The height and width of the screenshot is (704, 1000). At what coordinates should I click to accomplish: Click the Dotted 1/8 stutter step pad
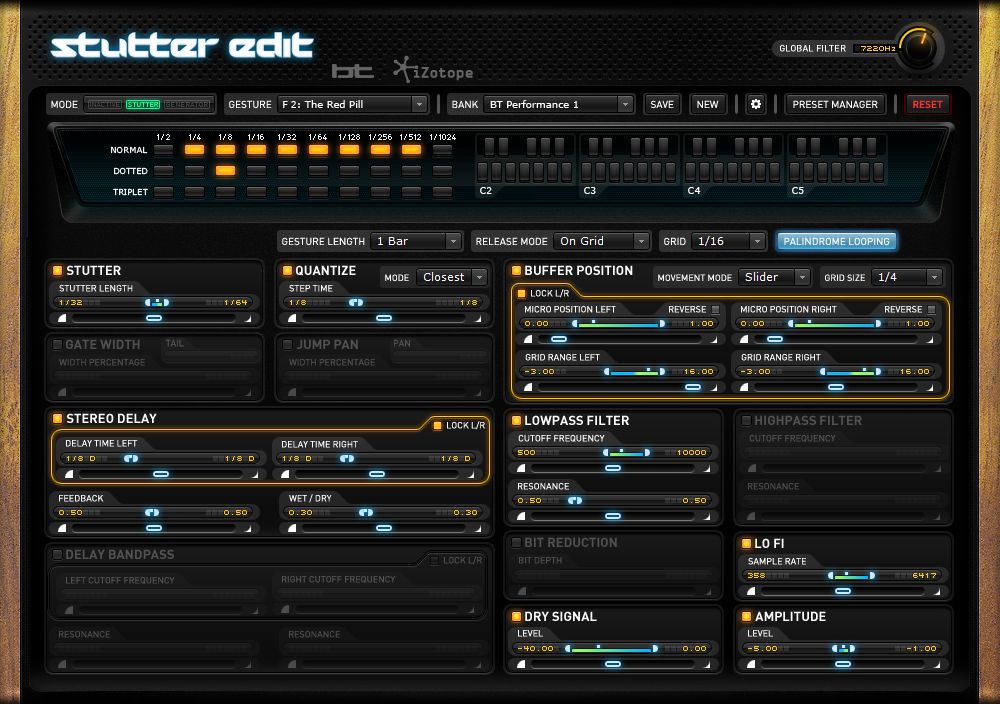pyautogui.click(x=225, y=170)
